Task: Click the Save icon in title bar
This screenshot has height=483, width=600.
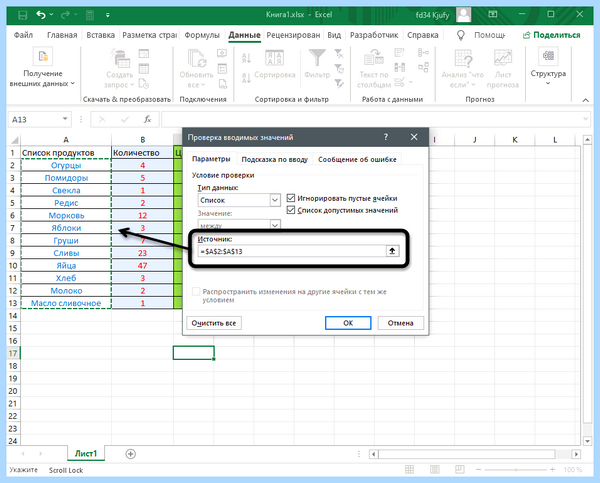Action: click(23, 15)
